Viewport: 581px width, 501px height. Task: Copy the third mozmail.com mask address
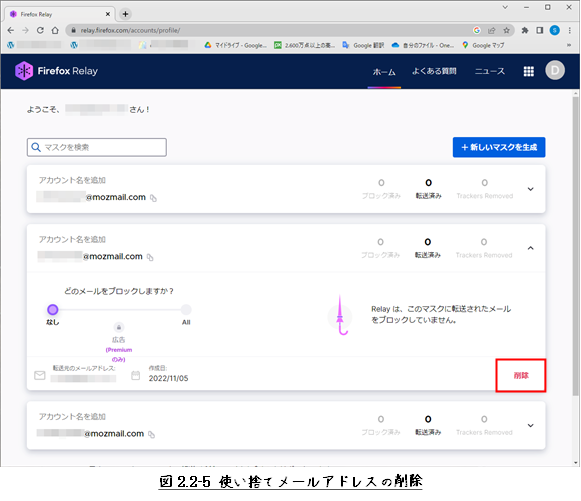[151, 434]
